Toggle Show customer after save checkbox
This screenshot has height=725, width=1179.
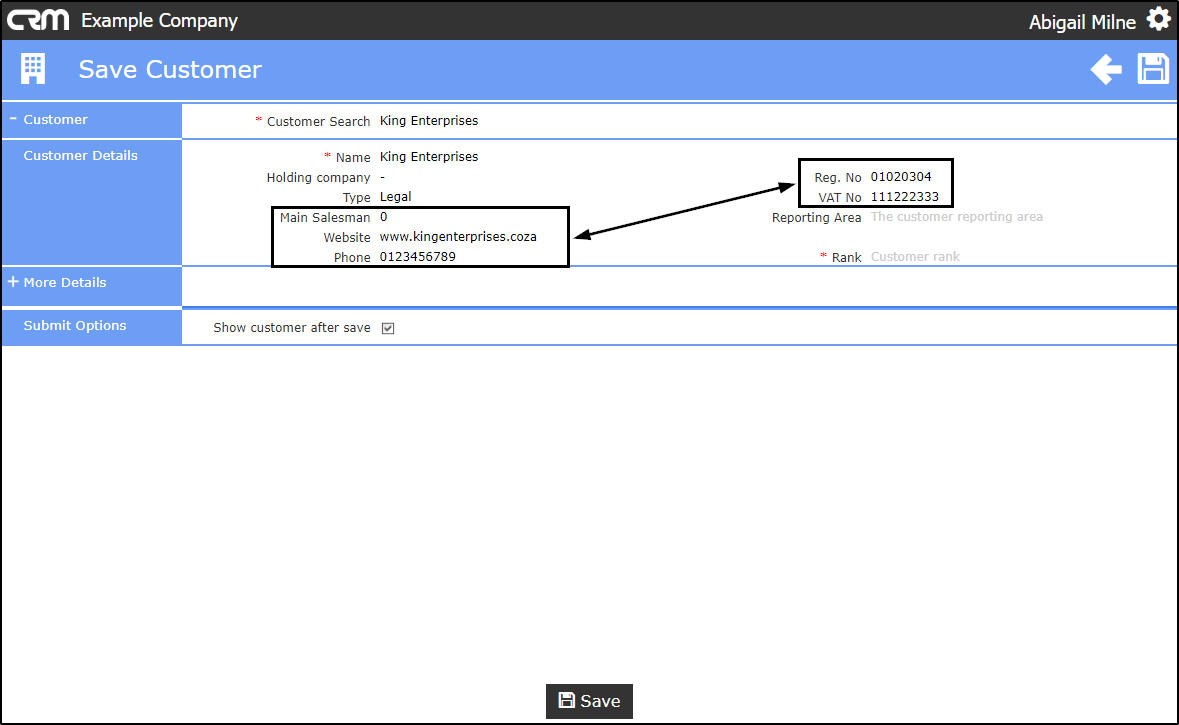pos(388,328)
